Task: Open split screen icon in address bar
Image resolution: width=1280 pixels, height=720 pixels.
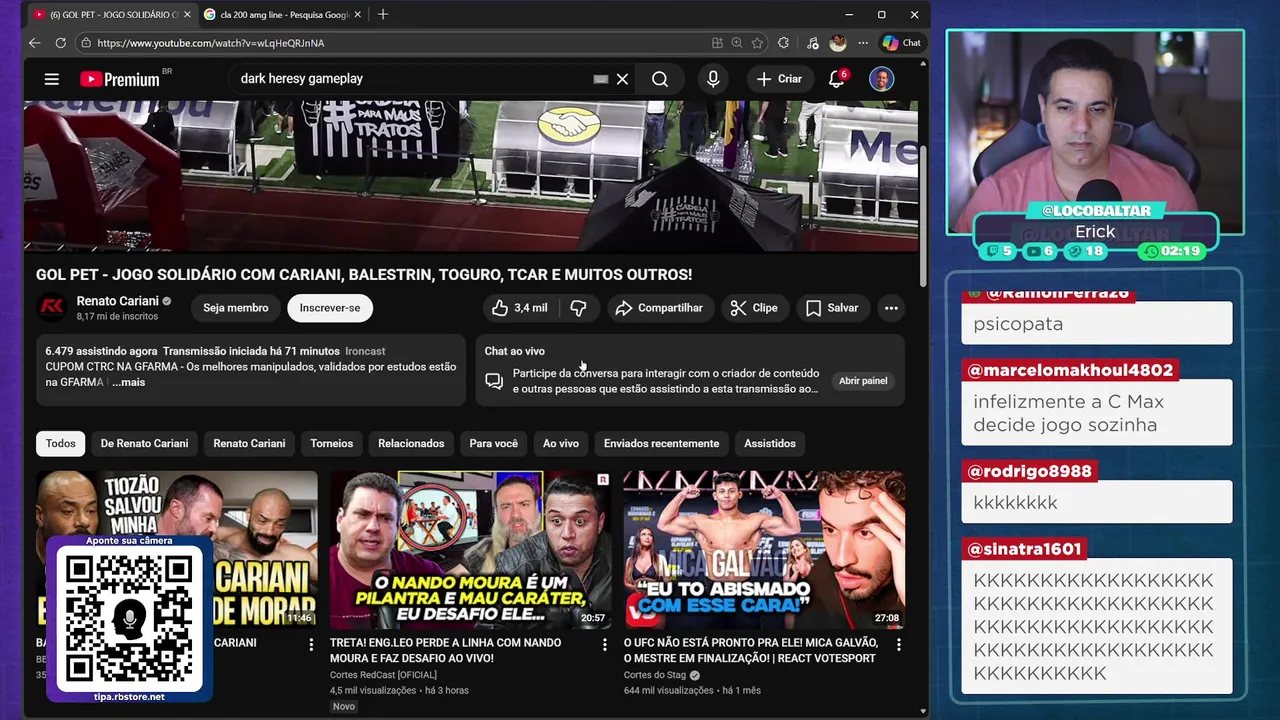Action: tap(717, 43)
